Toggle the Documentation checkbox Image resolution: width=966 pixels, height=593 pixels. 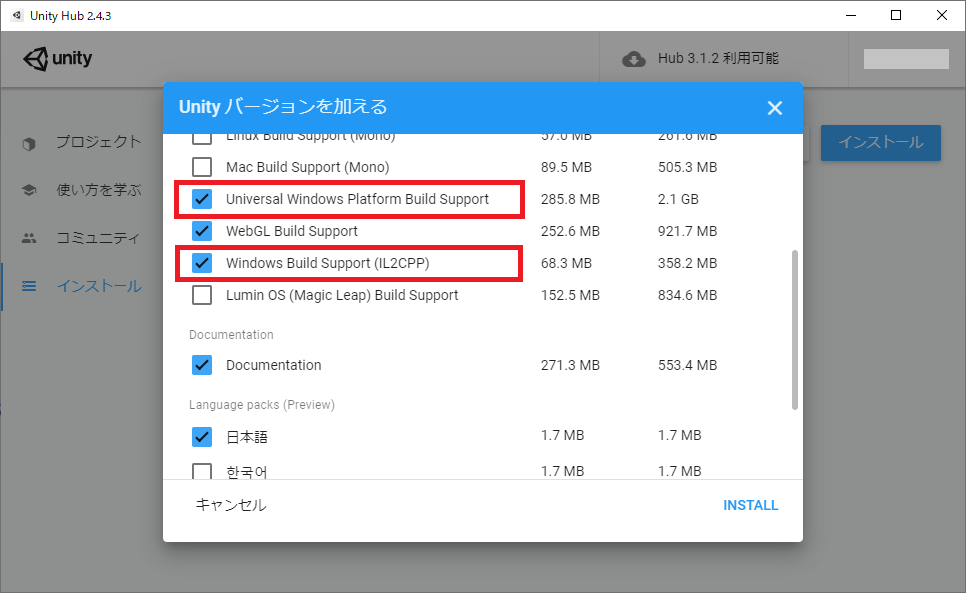tap(202, 365)
